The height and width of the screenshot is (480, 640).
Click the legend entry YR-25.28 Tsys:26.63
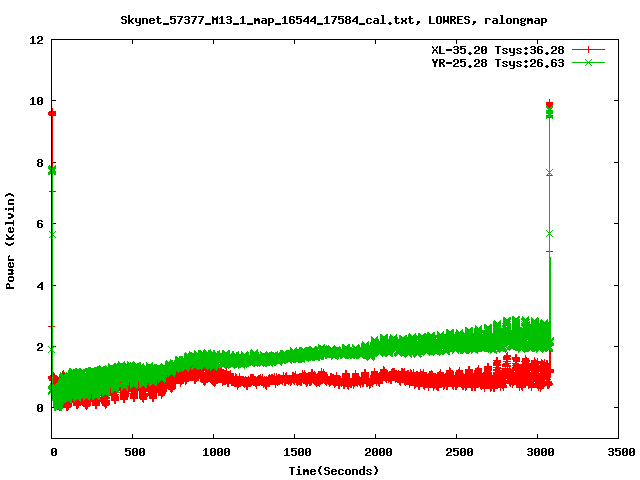(498, 63)
